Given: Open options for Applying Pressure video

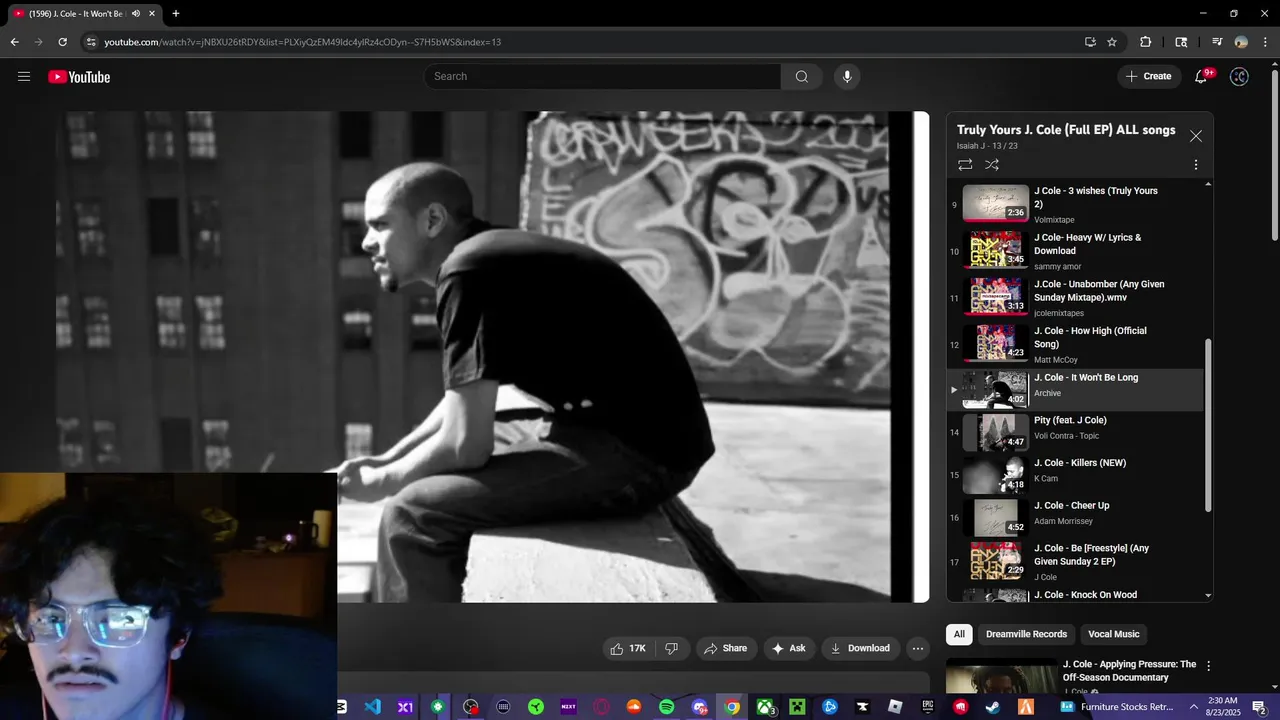Looking at the screenshot, I should click(1208, 666).
